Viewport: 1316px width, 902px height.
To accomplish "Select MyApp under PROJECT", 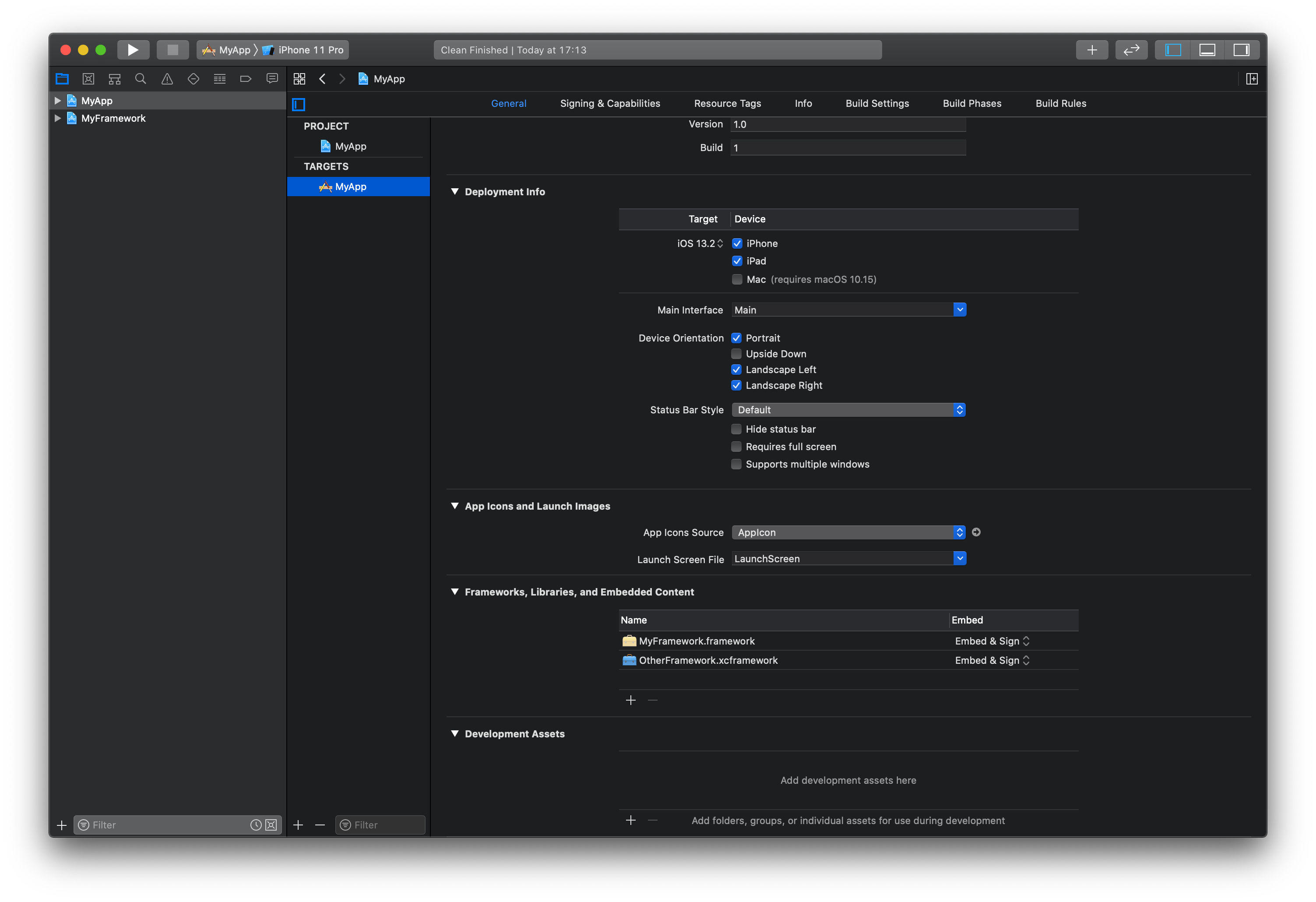I will (x=350, y=147).
